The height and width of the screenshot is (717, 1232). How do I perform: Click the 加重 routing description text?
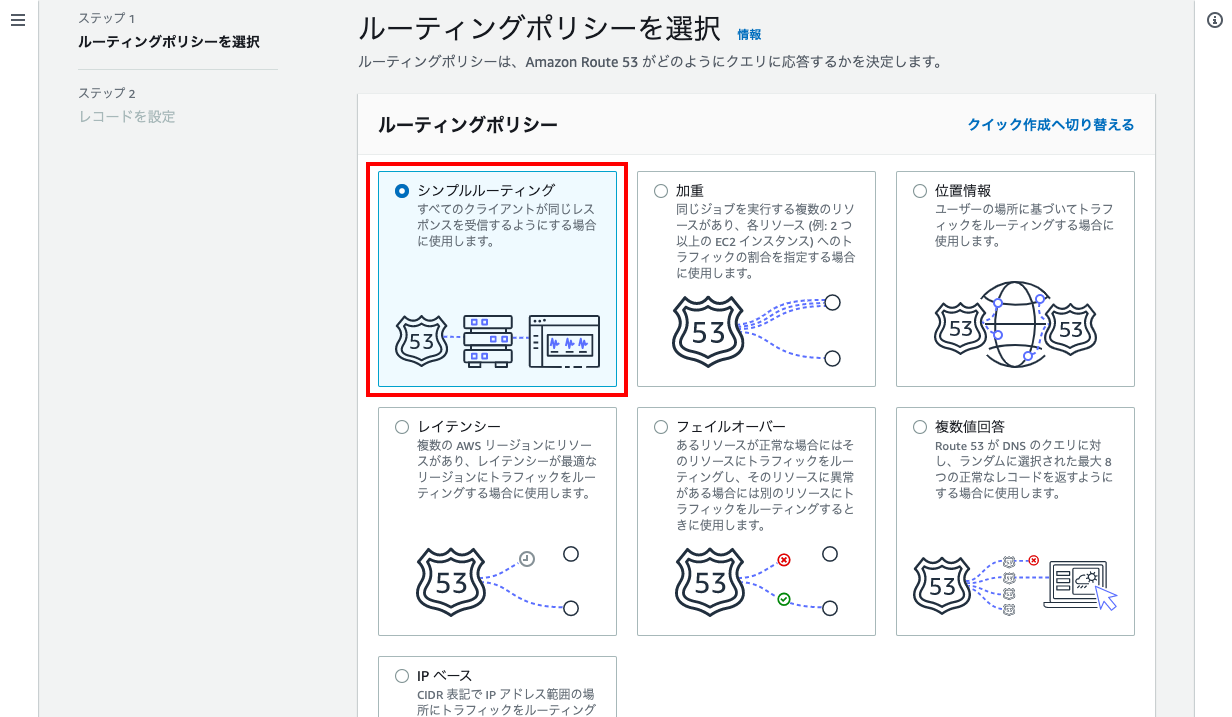point(765,241)
